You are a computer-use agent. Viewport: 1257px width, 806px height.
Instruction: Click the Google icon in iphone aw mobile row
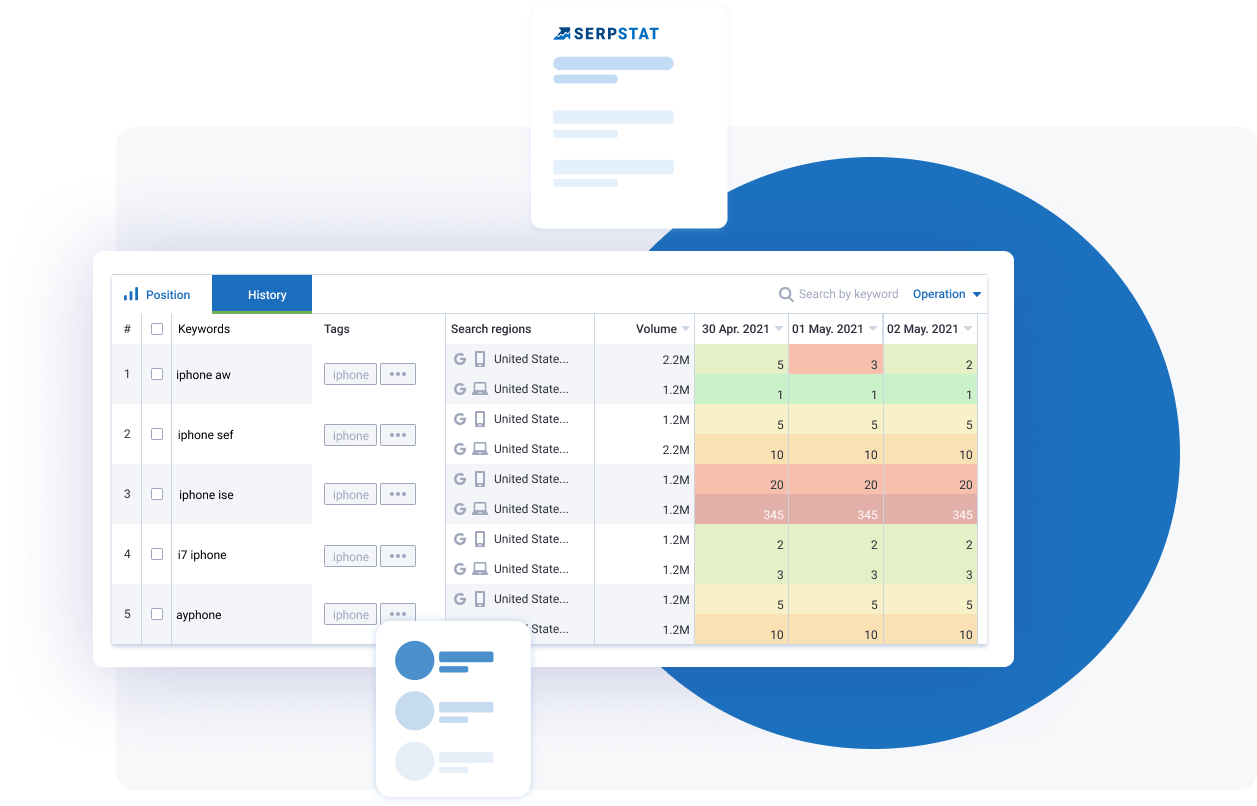[x=460, y=359]
